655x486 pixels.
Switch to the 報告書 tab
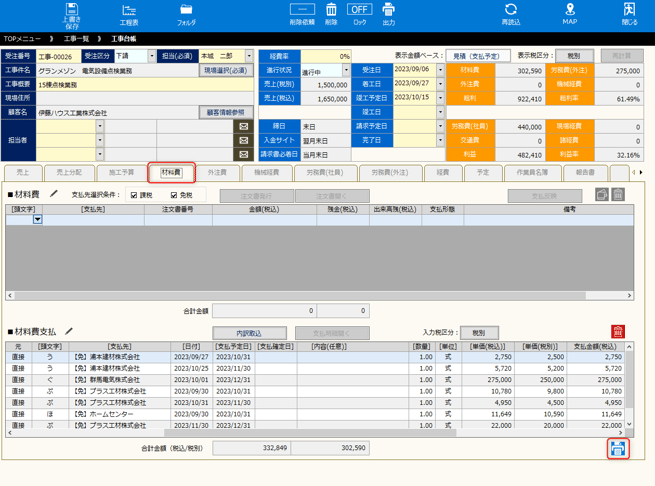point(585,173)
